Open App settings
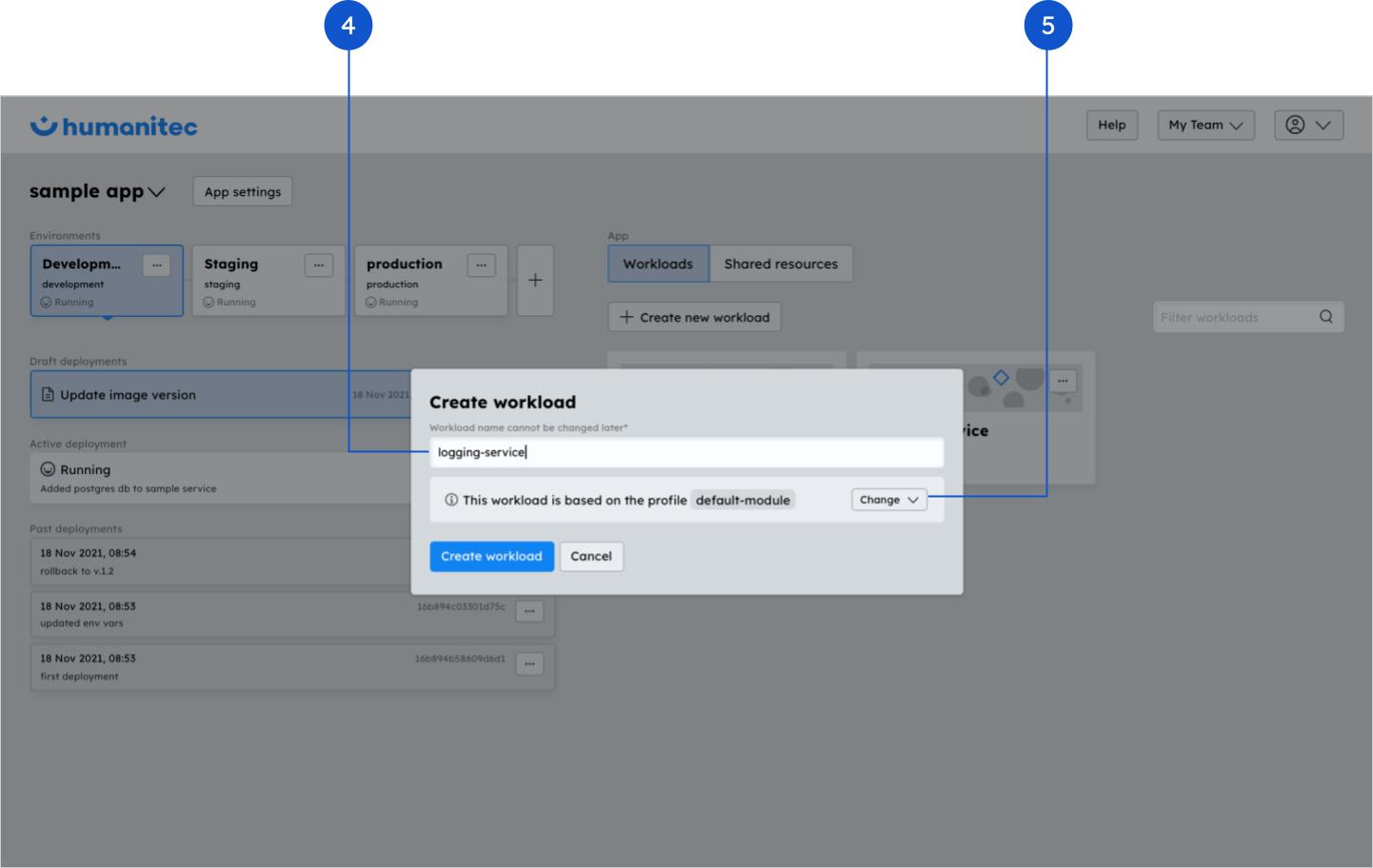 pos(243,191)
